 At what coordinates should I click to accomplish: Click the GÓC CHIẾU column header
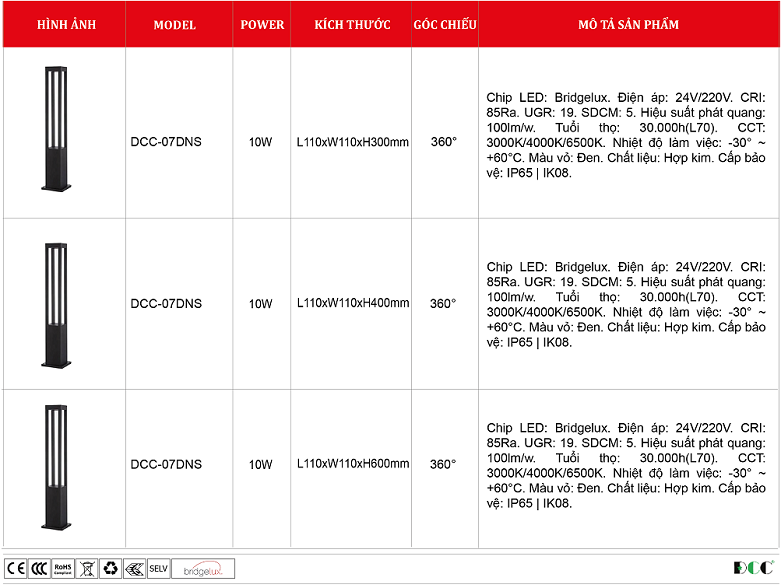[x=444, y=25]
